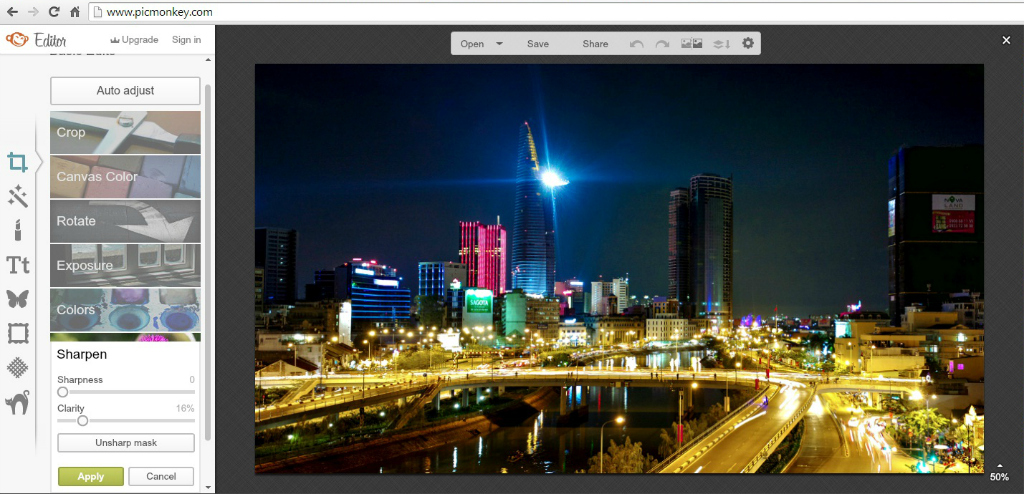Click the 50% zoom indicator
Viewport: 1024px width, 494px height.
coord(999,477)
